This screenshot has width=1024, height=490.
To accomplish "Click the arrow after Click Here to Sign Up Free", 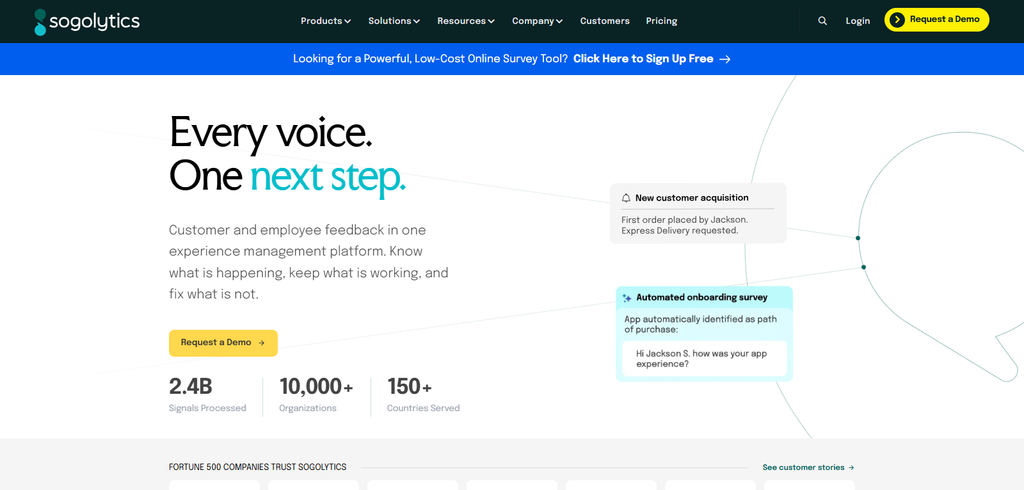I will [x=724, y=59].
